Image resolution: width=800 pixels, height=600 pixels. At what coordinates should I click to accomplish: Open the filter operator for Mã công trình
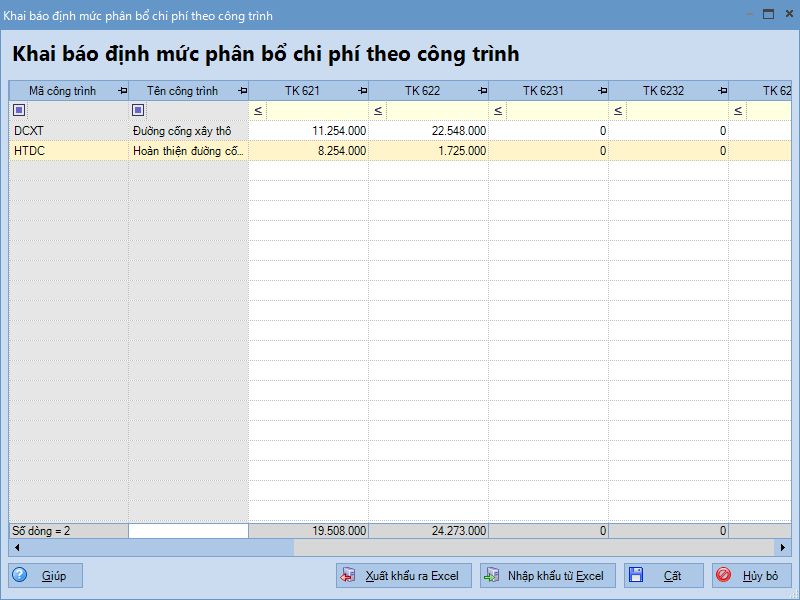coord(19,110)
